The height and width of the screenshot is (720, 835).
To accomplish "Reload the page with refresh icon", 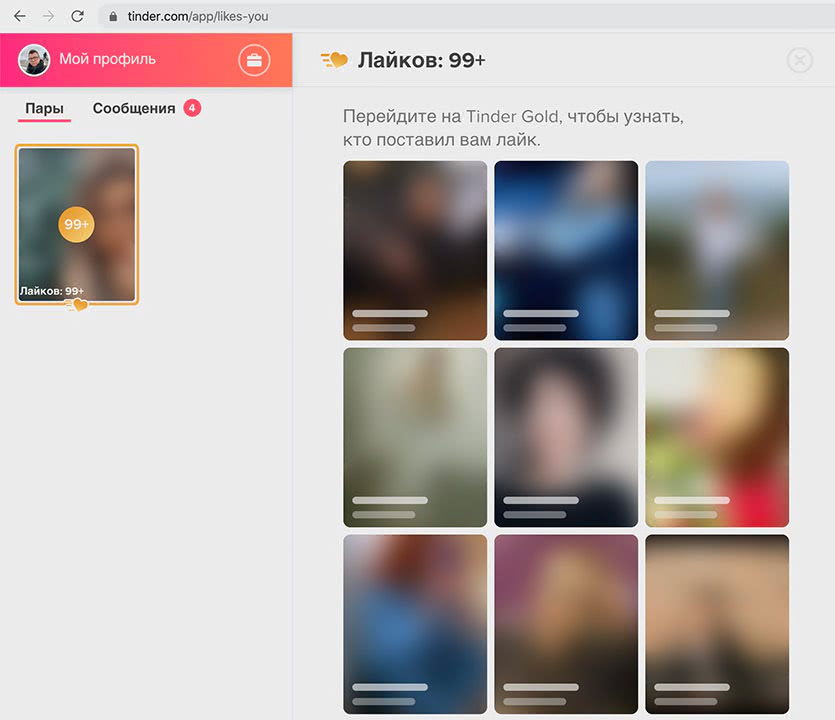I will tap(77, 16).
